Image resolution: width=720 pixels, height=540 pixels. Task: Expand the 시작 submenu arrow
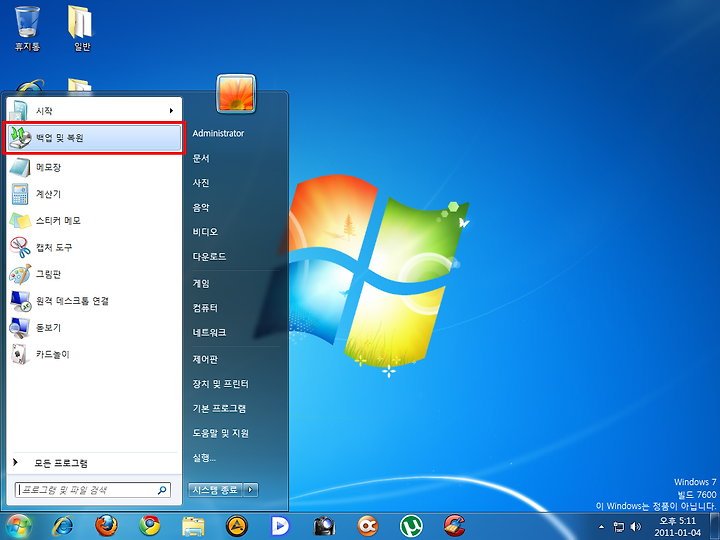(171, 111)
